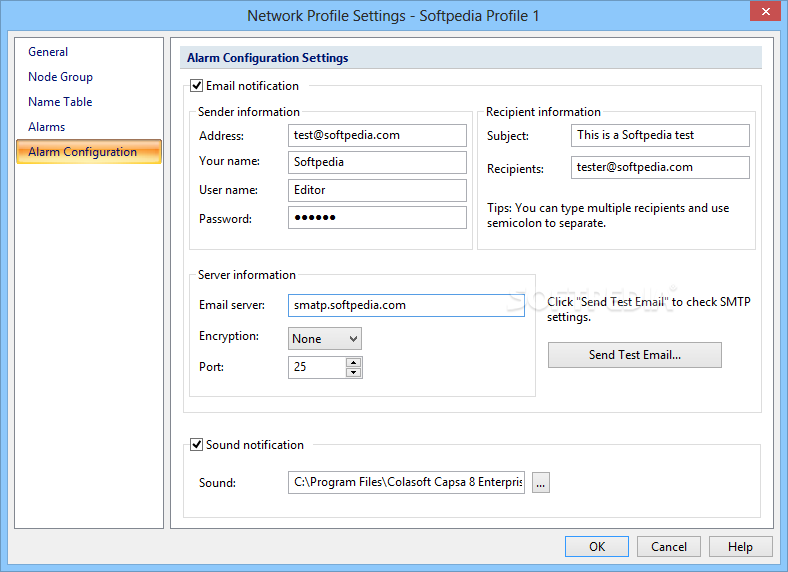Click the Sender information group label
The image size is (788, 572).
tap(249, 112)
